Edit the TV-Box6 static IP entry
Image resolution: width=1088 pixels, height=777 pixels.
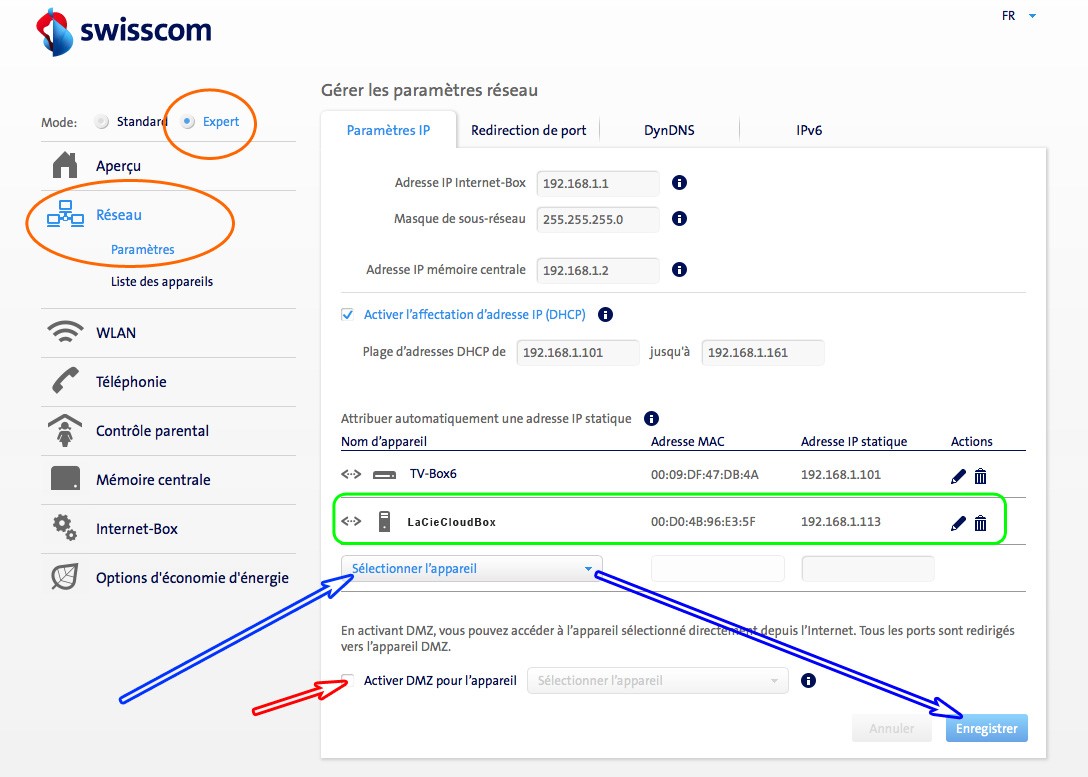958,476
